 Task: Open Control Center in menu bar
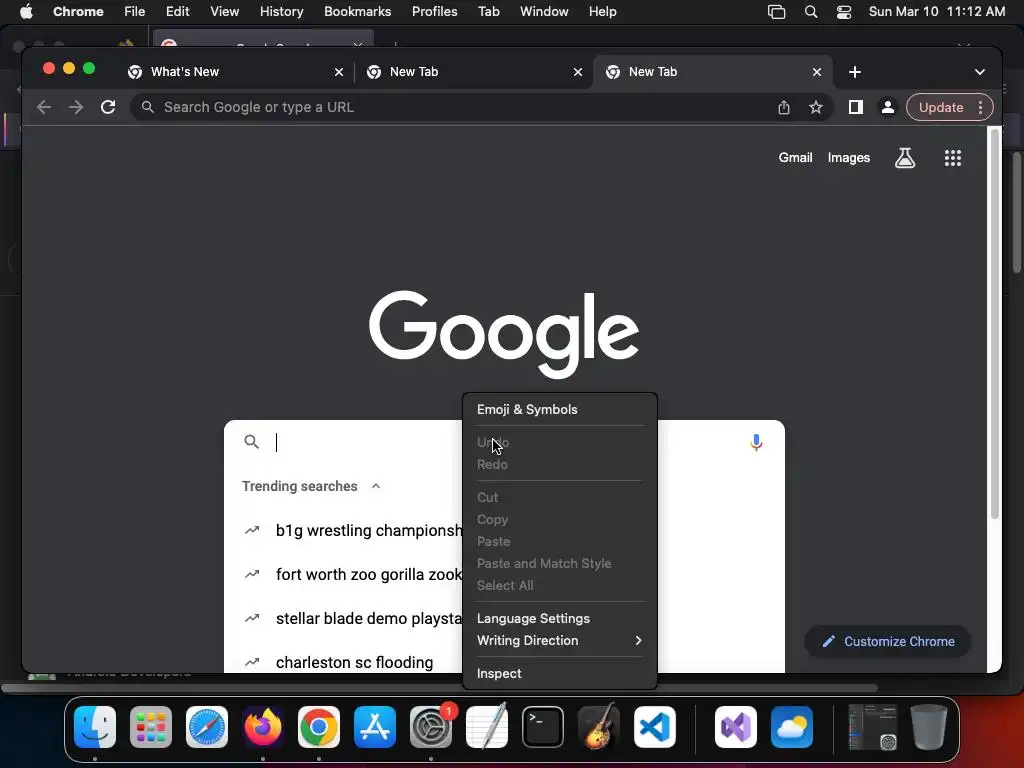point(844,12)
